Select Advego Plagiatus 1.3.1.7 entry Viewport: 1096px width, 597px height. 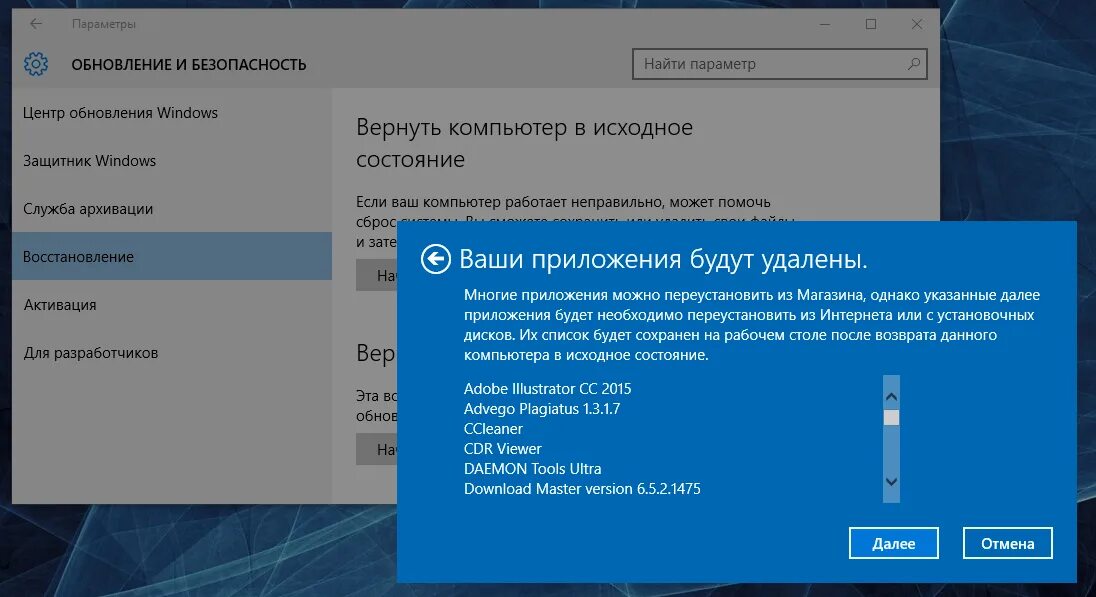(x=542, y=409)
